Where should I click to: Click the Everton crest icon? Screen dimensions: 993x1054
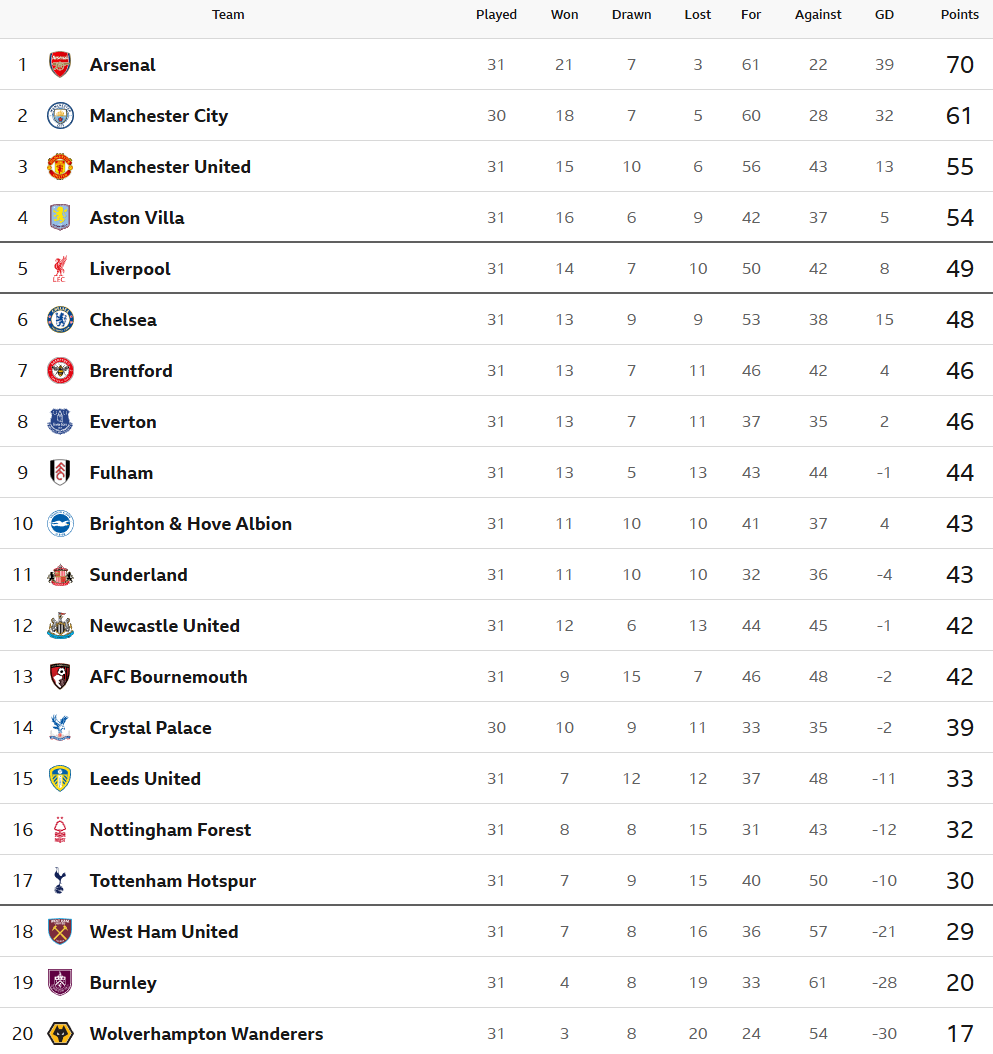60,422
